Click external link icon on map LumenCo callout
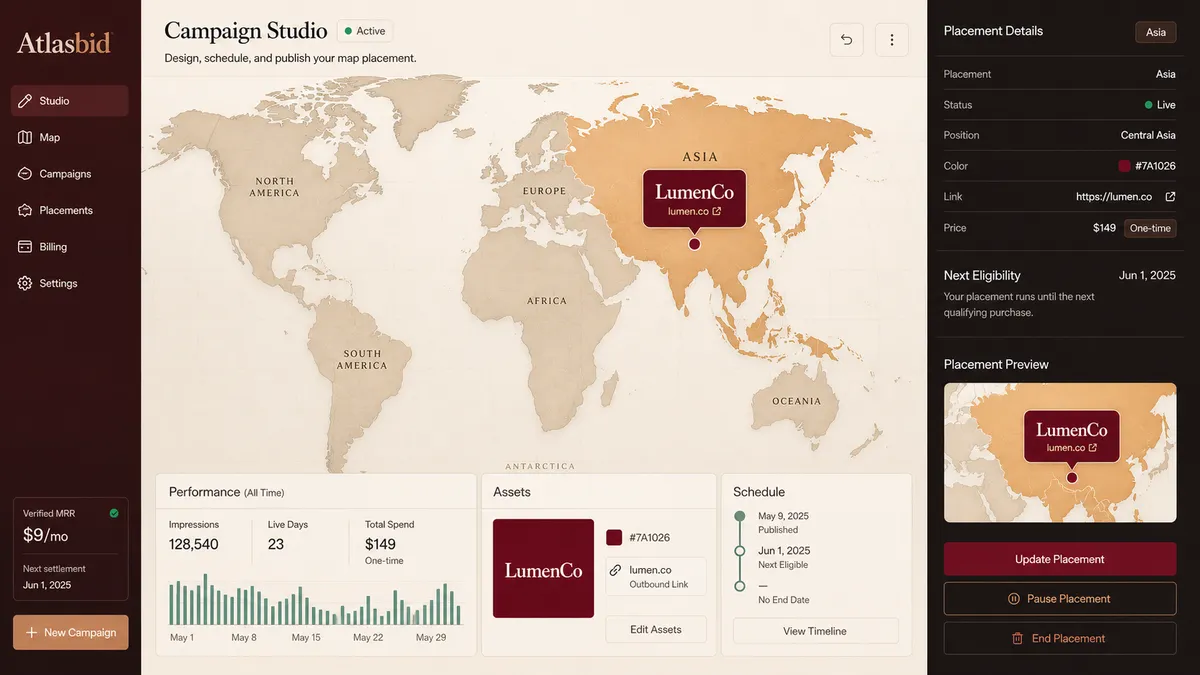The height and width of the screenshot is (675, 1200). (717, 212)
